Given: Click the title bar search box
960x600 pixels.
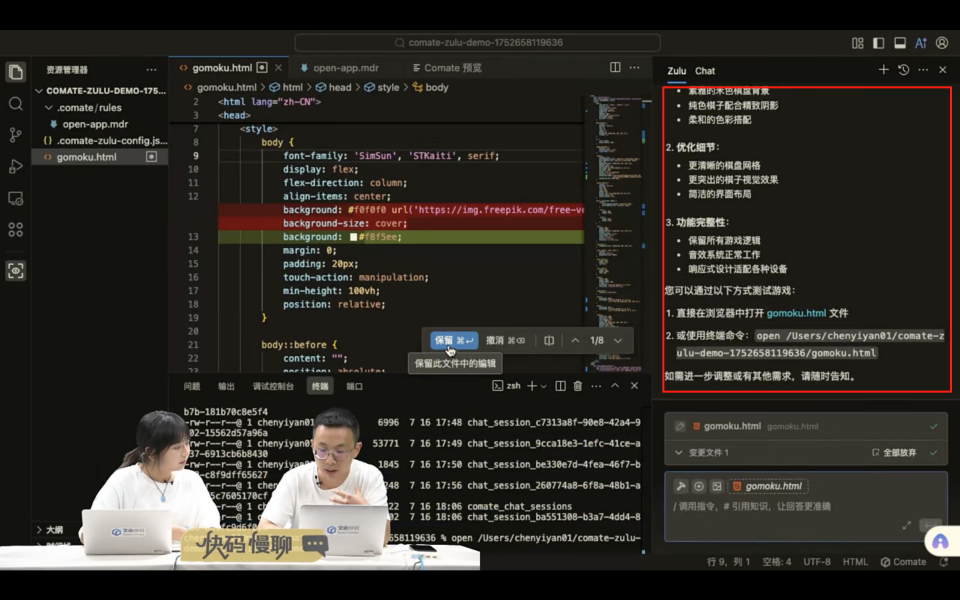Looking at the screenshot, I should click(478, 43).
